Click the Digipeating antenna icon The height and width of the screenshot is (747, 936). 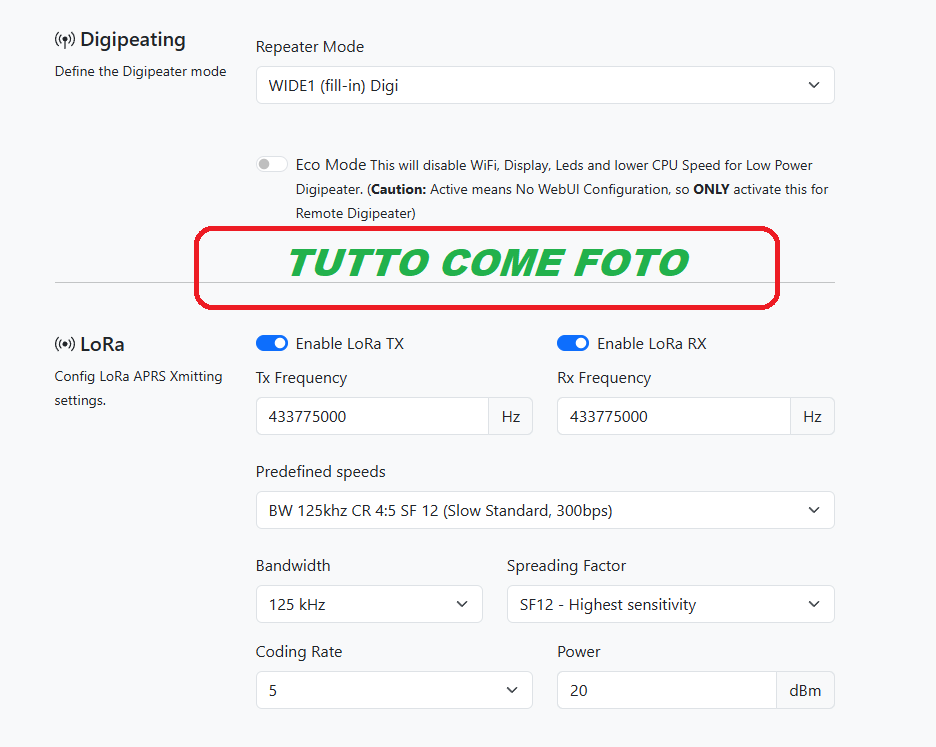[65, 41]
